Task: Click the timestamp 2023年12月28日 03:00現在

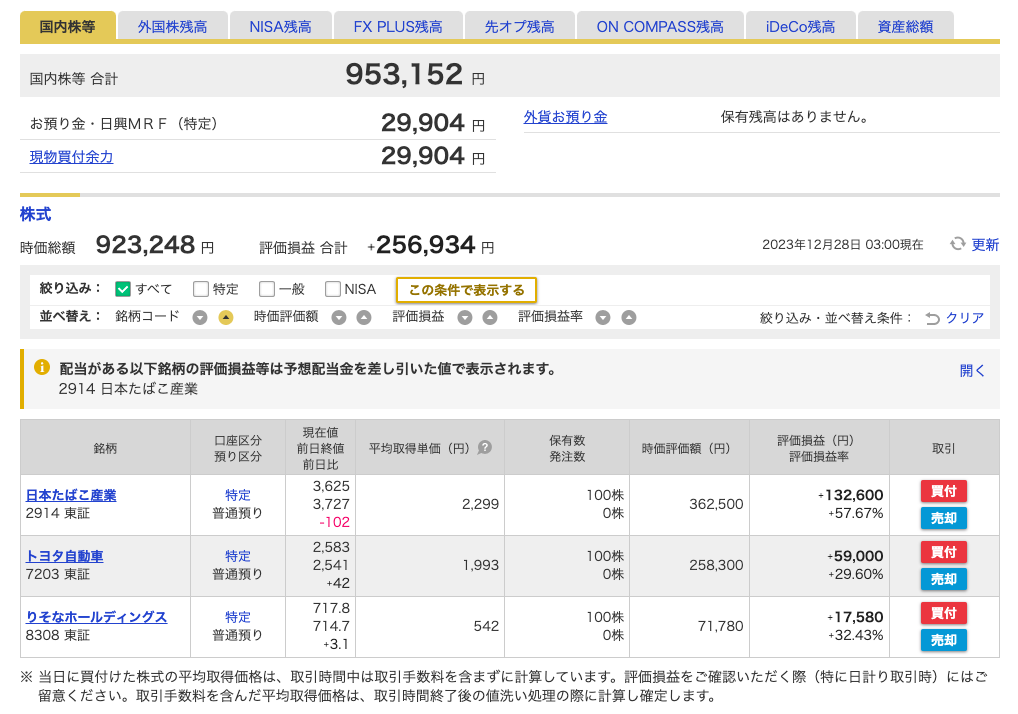Action: [843, 245]
